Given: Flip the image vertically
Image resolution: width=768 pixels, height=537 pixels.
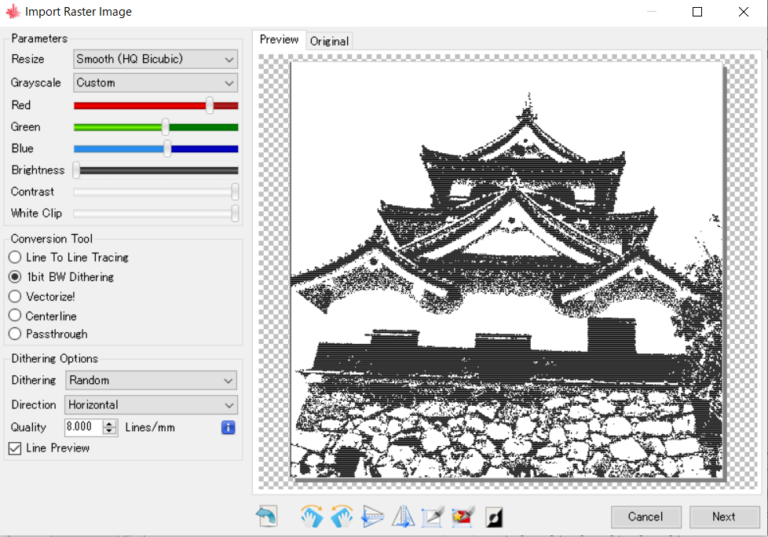Looking at the screenshot, I should click(x=372, y=516).
